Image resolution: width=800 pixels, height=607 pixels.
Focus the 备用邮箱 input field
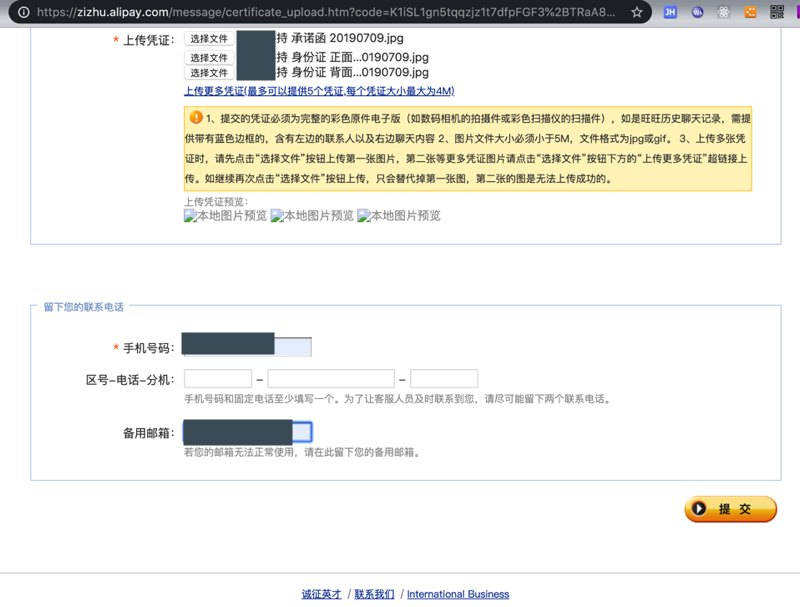pos(247,432)
